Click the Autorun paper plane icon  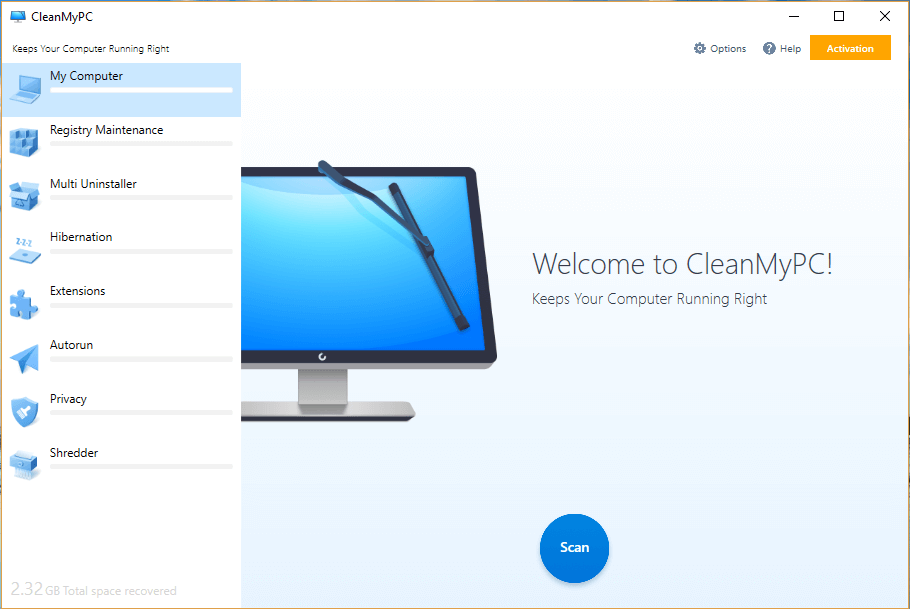(24, 358)
